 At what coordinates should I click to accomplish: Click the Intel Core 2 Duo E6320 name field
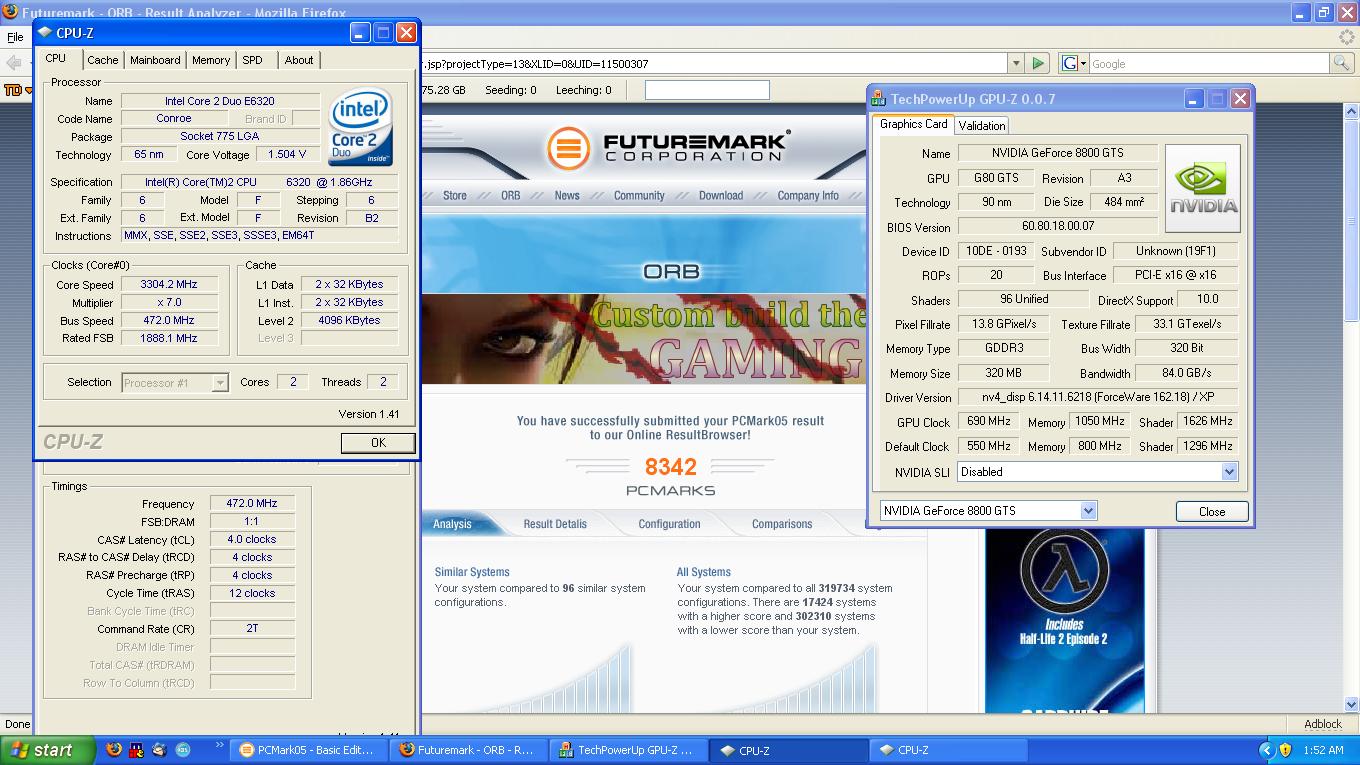click(x=220, y=101)
